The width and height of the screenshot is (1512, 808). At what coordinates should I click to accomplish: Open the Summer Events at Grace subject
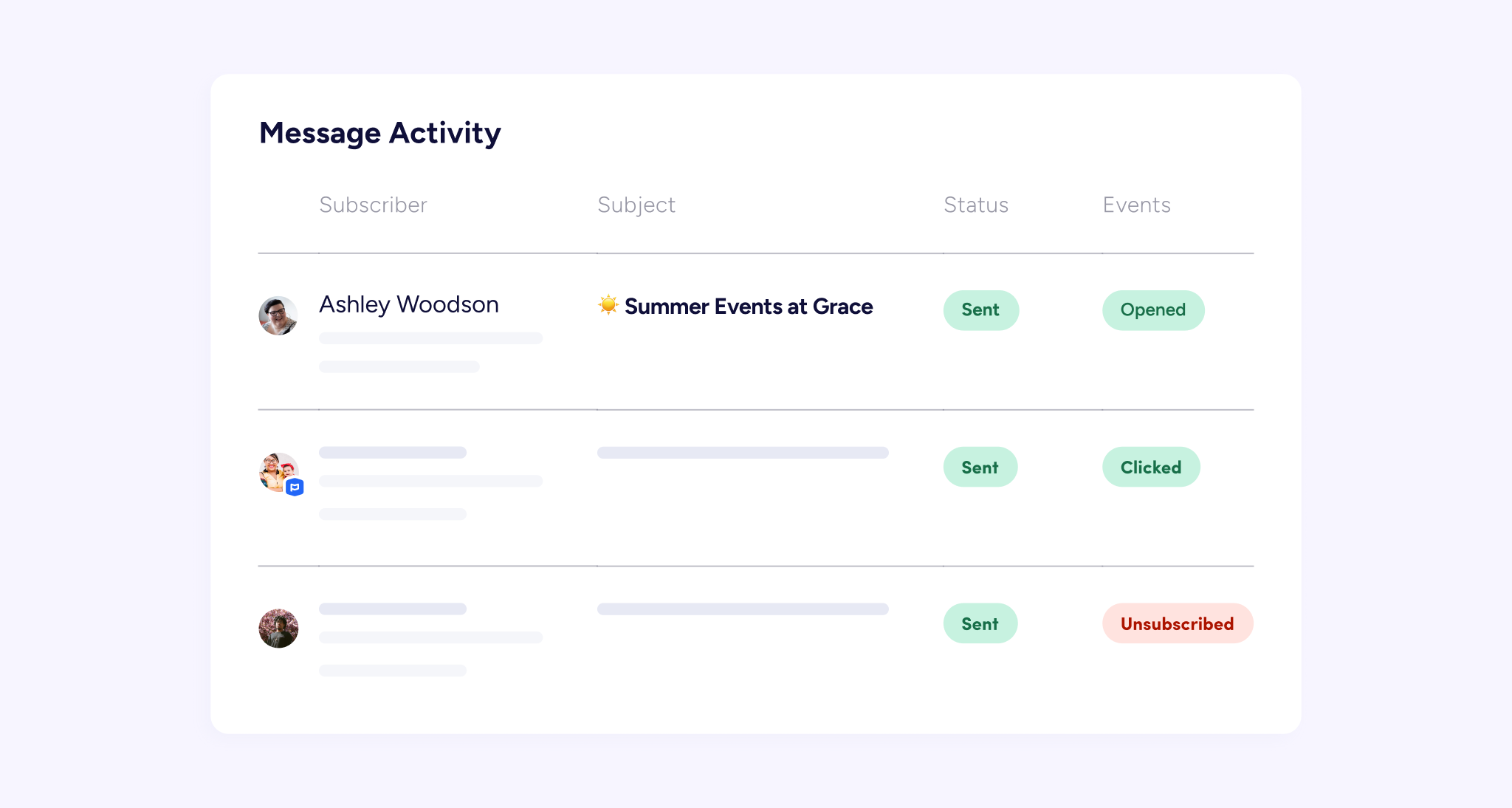748,307
